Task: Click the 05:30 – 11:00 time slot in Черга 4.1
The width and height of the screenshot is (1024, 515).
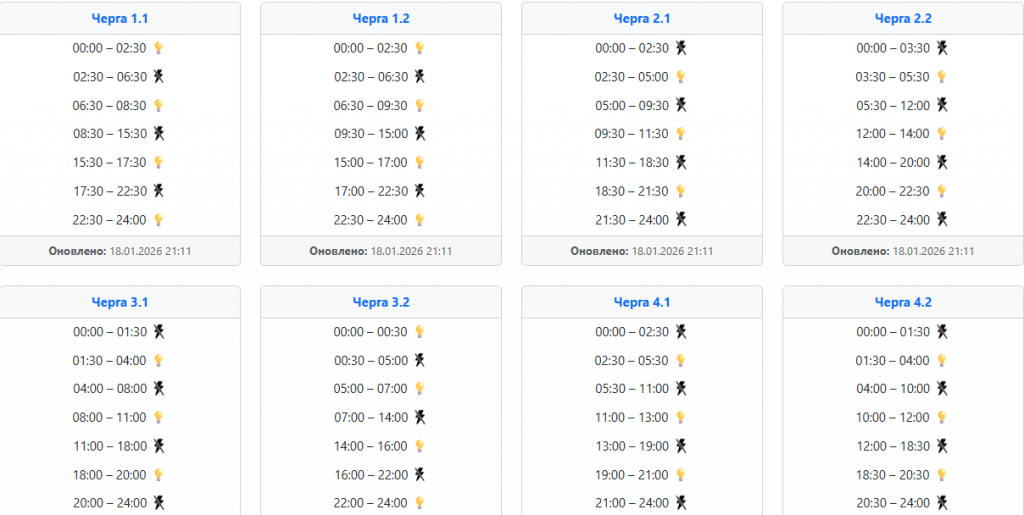Action: coord(632,389)
